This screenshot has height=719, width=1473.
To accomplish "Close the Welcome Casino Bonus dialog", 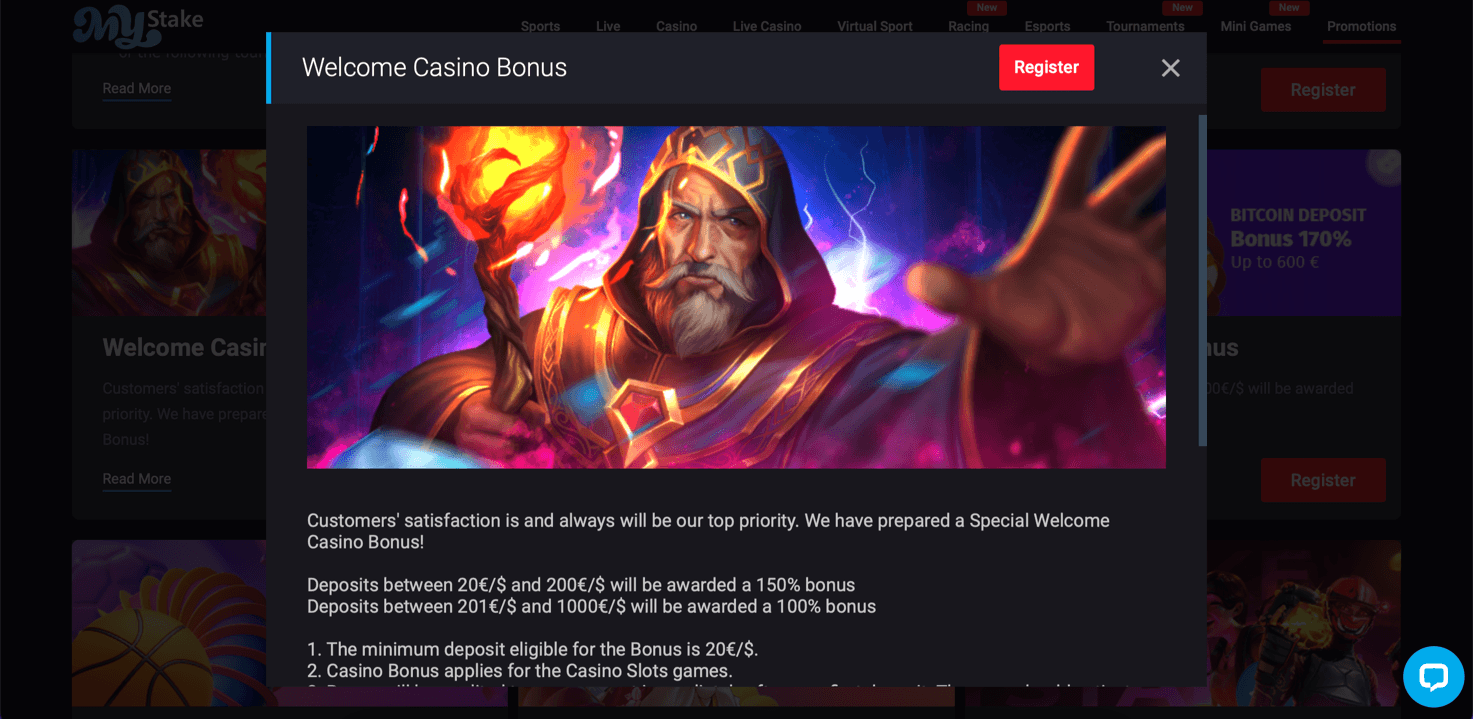I will pos(1170,68).
